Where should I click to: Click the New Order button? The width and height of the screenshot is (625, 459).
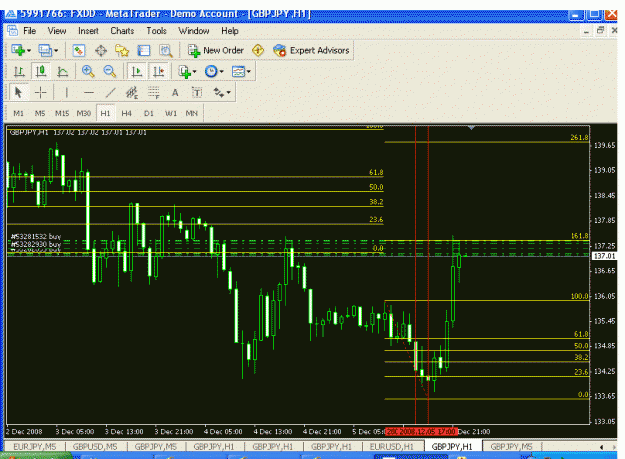[216, 51]
